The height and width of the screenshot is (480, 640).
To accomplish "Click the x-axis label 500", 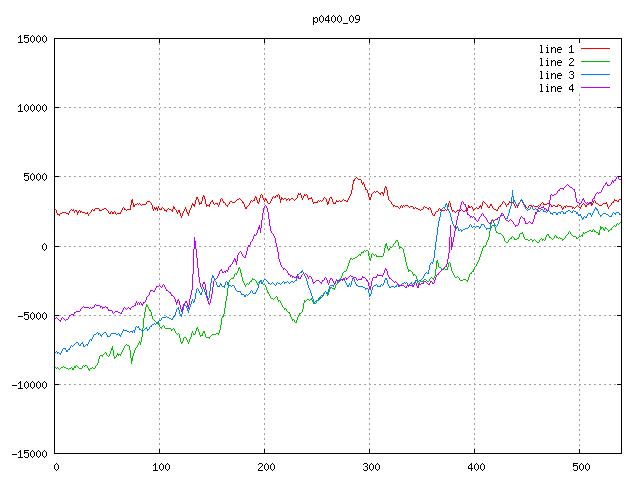I will pos(581,467).
